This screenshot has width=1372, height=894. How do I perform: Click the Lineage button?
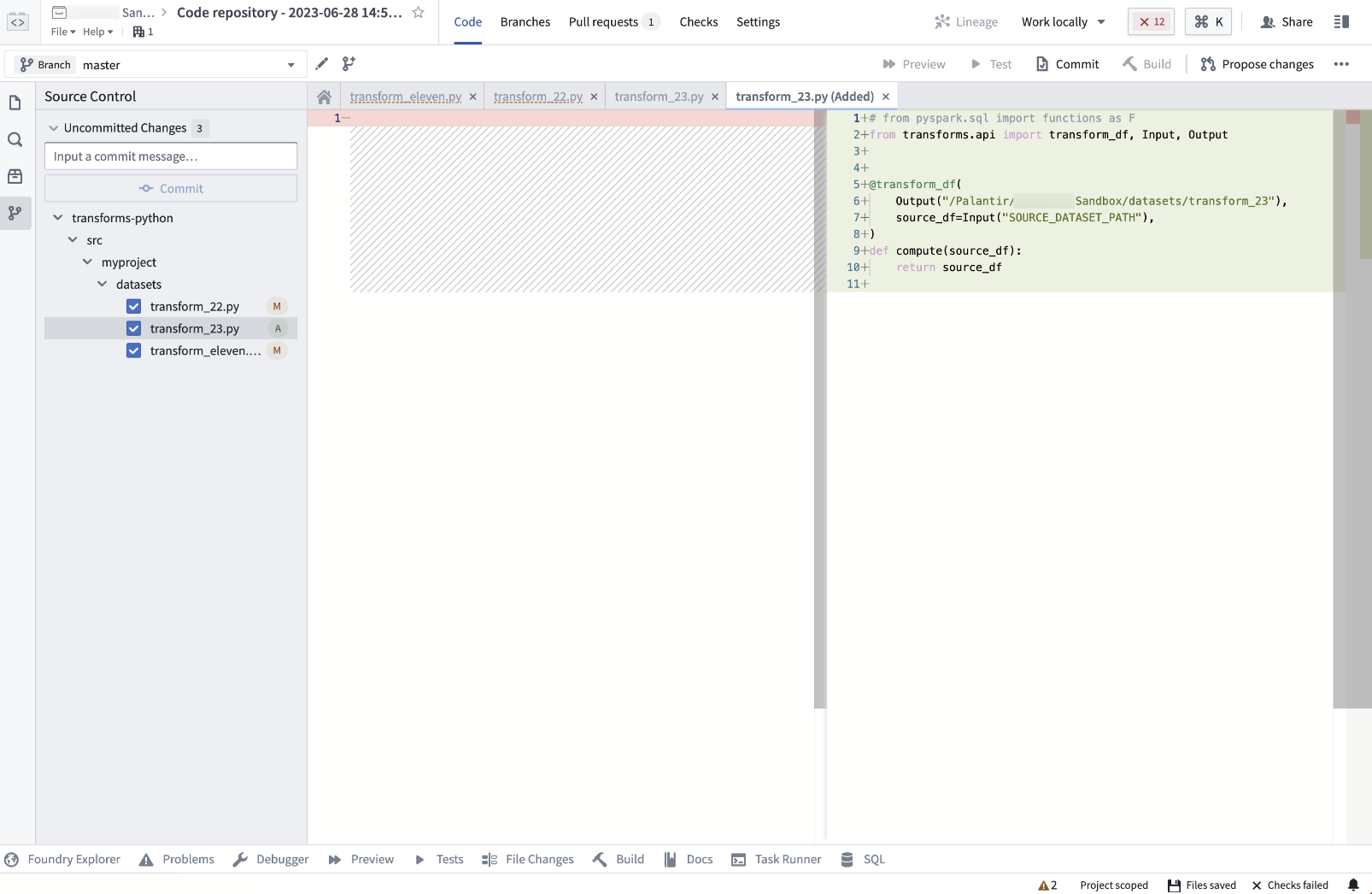pyautogui.click(x=966, y=22)
